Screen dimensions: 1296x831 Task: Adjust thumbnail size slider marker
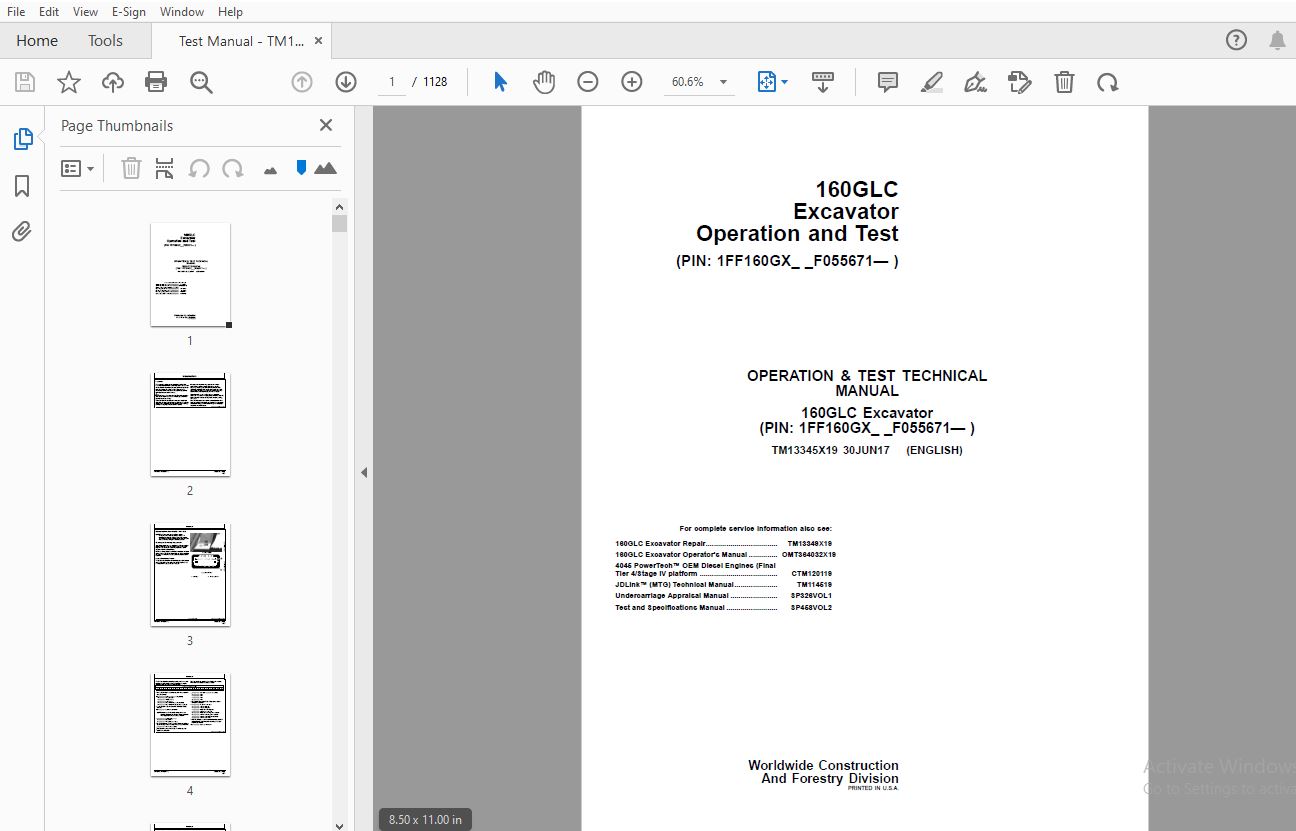click(301, 168)
